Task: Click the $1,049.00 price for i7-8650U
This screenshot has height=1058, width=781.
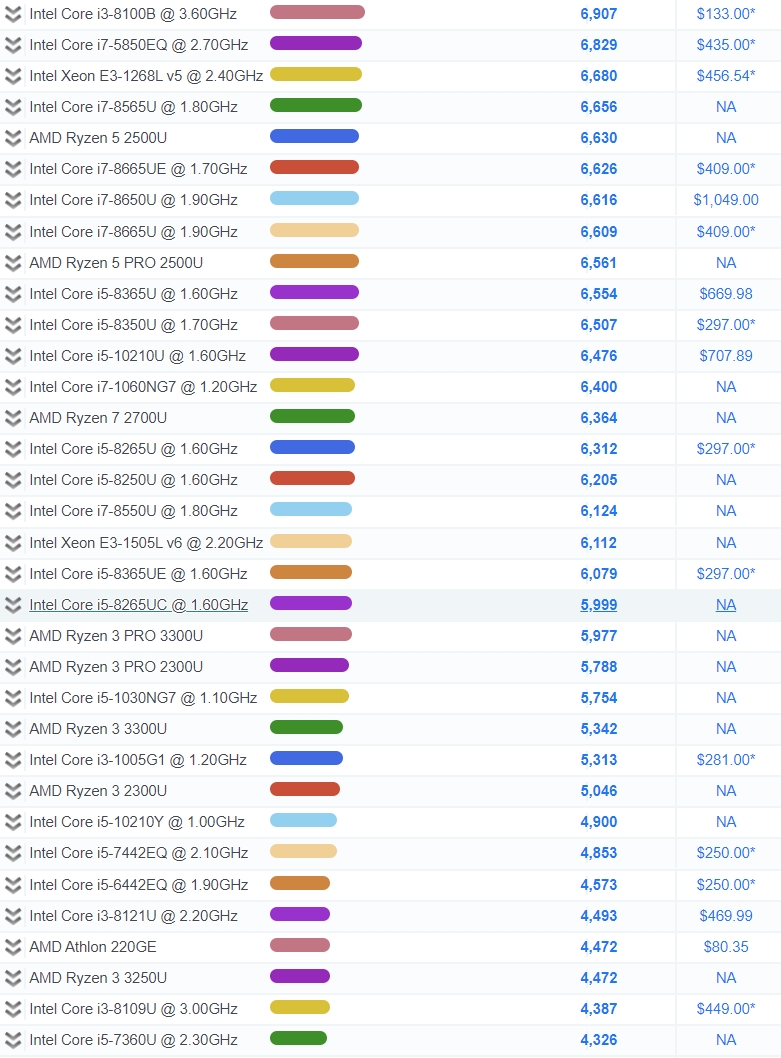Action: point(726,200)
